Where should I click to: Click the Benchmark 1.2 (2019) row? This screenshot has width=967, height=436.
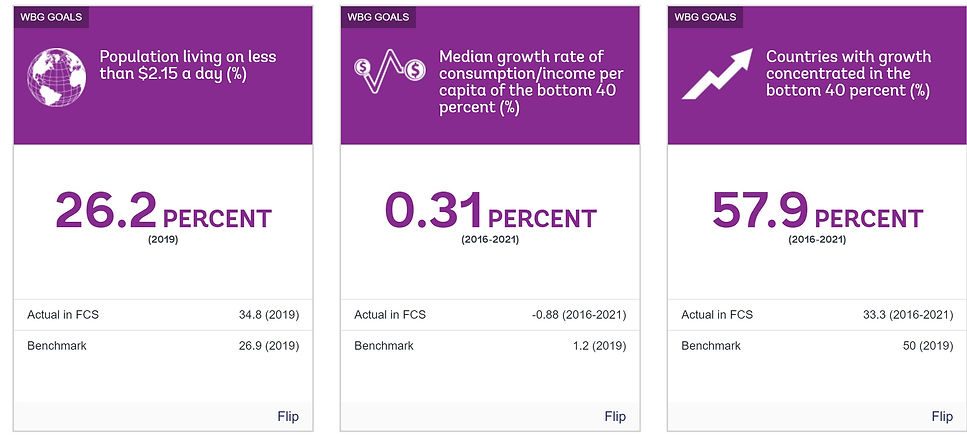click(490, 346)
